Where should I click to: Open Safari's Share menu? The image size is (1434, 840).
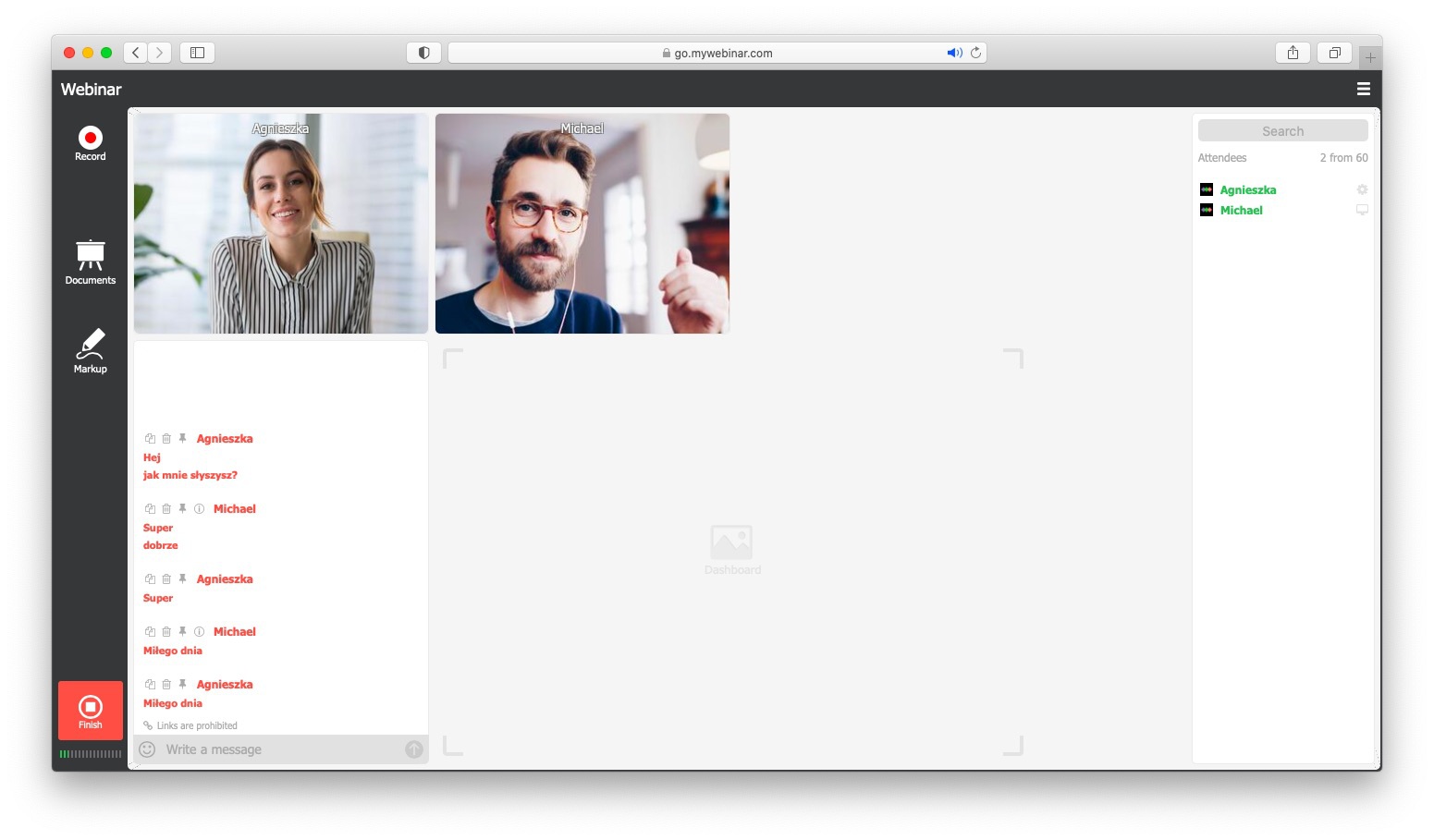tap(1293, 53)
